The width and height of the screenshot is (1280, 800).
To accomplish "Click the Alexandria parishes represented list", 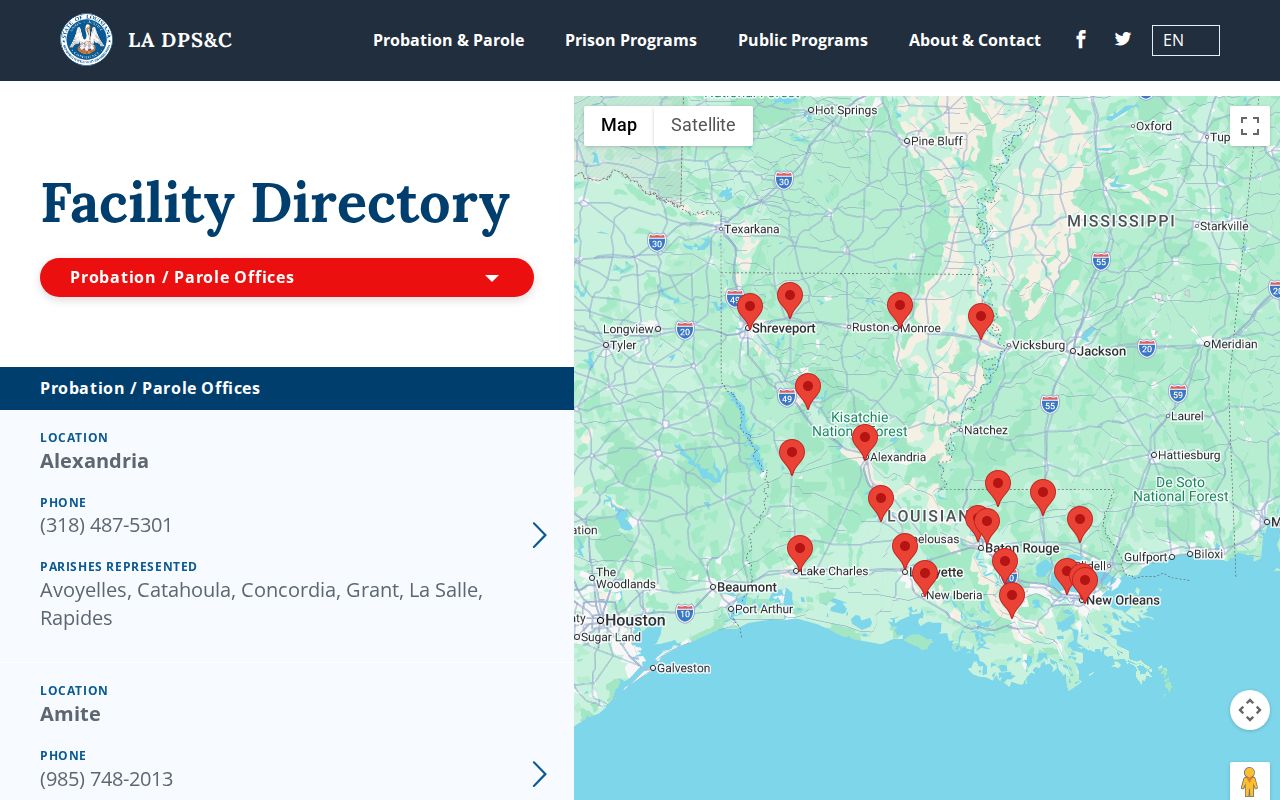I will pyautogui.click(x=262, y=604).
